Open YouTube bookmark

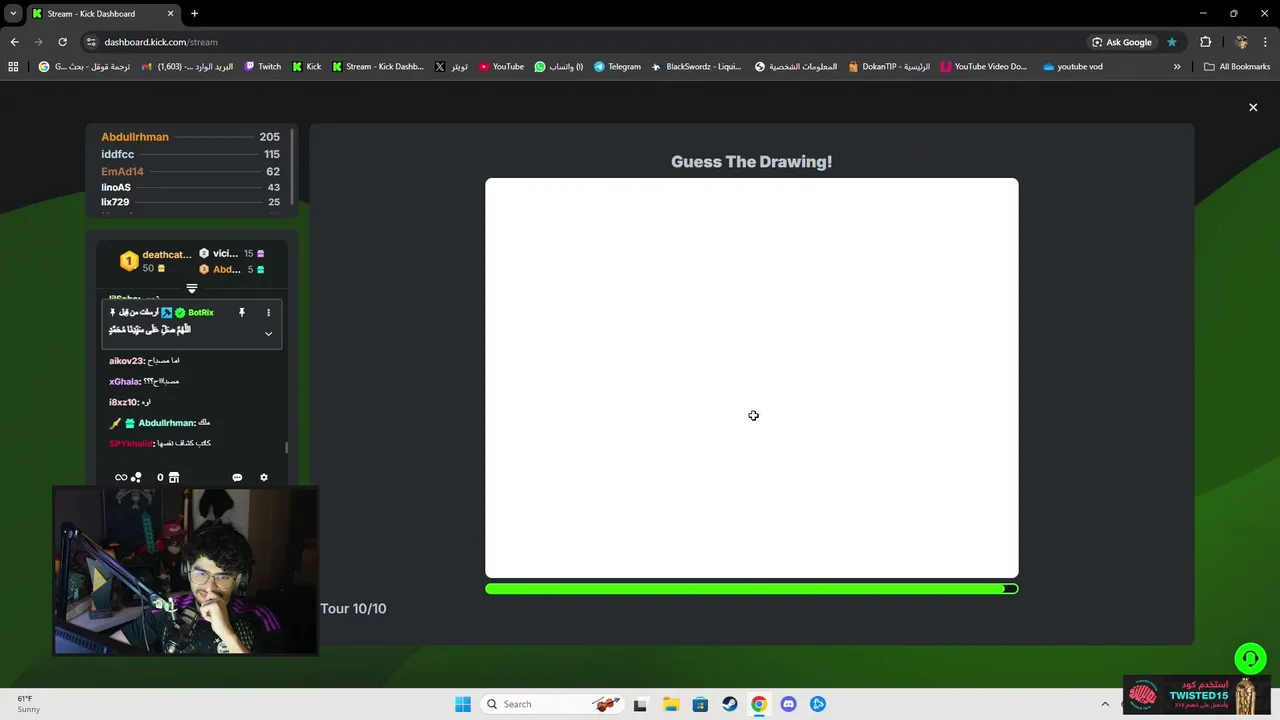click(x=501, y=67)
